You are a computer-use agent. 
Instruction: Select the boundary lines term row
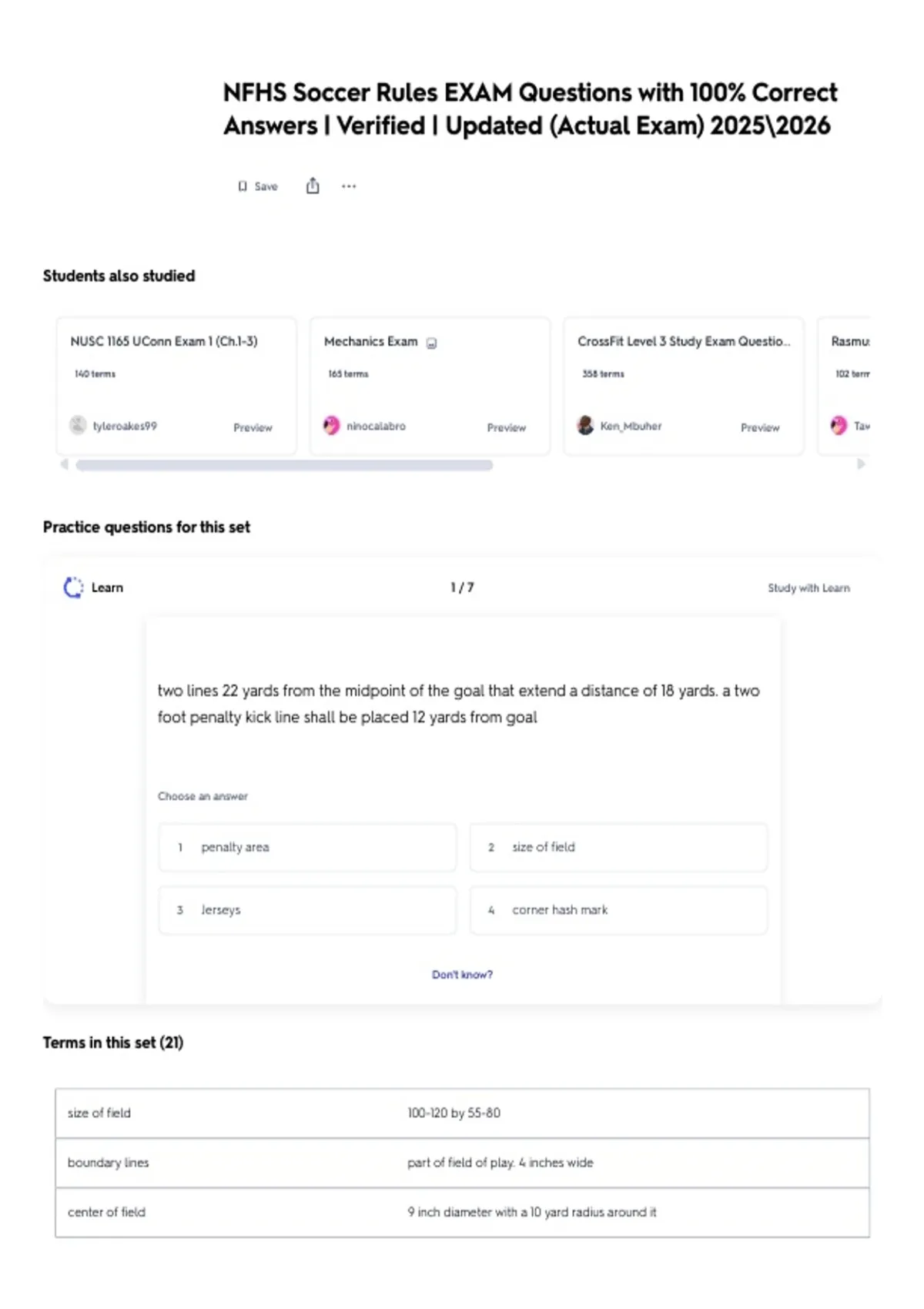[x=462, y=1163]
